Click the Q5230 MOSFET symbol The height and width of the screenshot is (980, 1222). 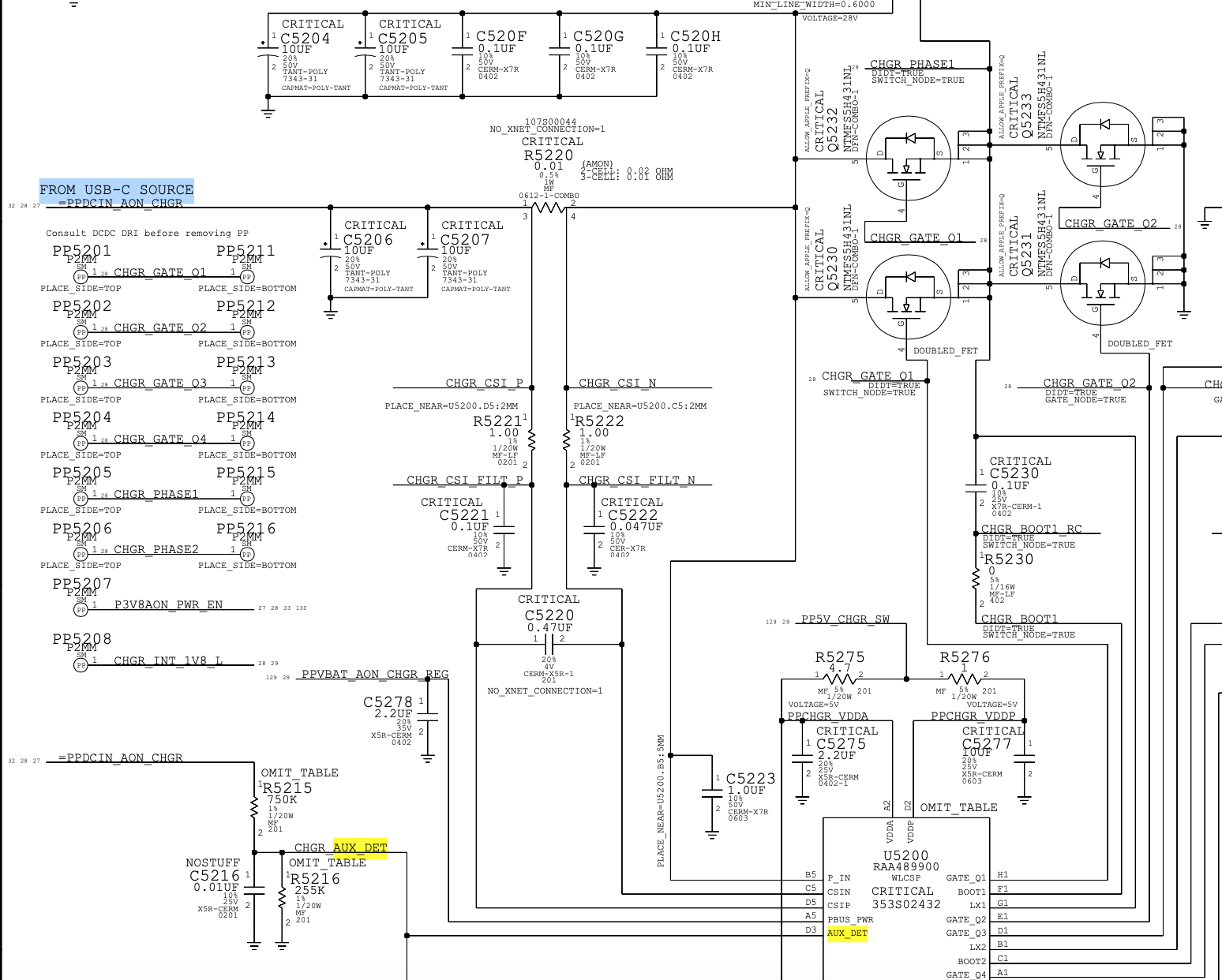coord(908,297)
